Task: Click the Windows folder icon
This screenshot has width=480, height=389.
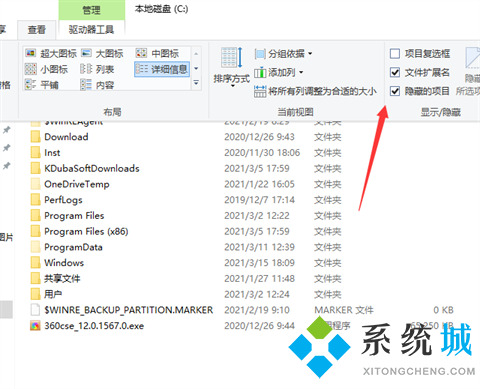Action: [35, 263]
